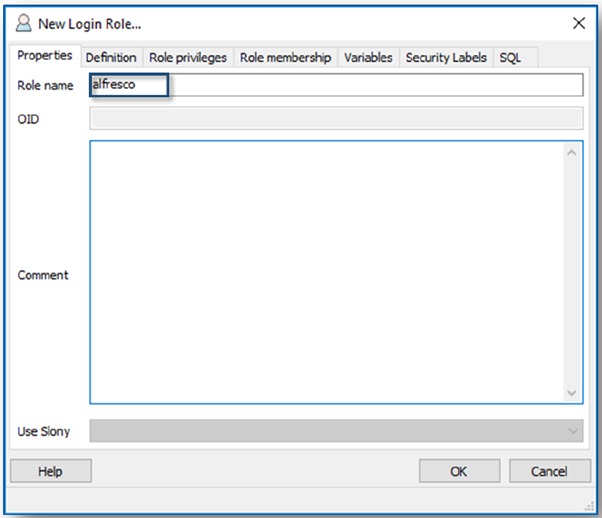Go to the Role privileges tab
The width and height of the screenshot is (602, 518).
pos(188,58)
